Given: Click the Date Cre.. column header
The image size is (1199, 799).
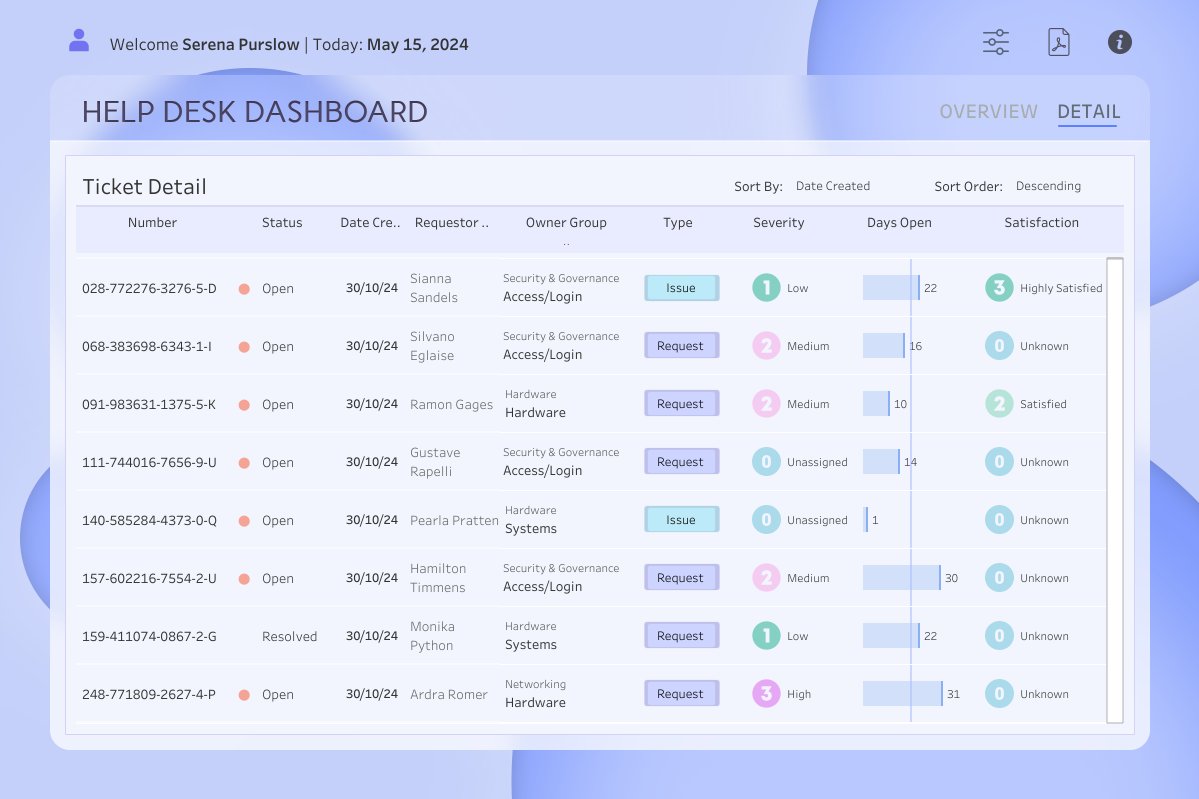Looking at the screenshot, I should [370, 222].
